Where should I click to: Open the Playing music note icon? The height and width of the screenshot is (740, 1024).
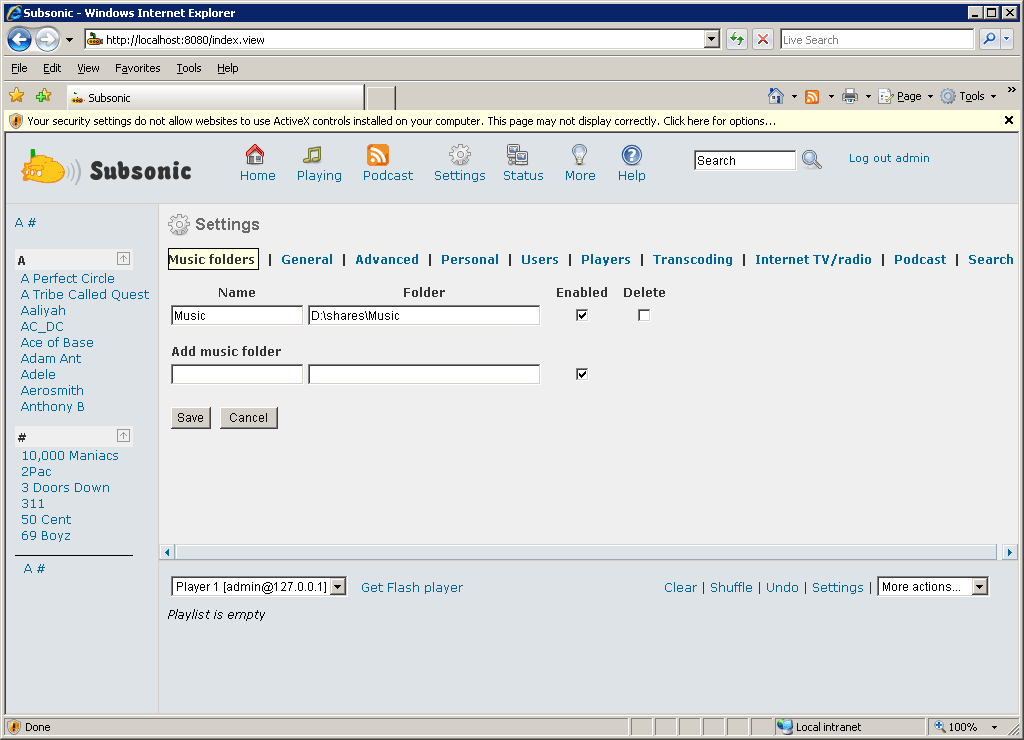[x=312, y=155]
